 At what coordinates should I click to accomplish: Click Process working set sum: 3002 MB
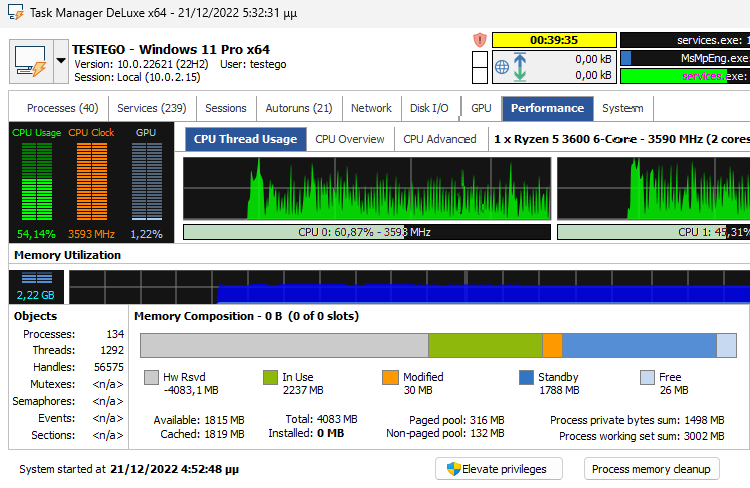click(x=641, y=436)
